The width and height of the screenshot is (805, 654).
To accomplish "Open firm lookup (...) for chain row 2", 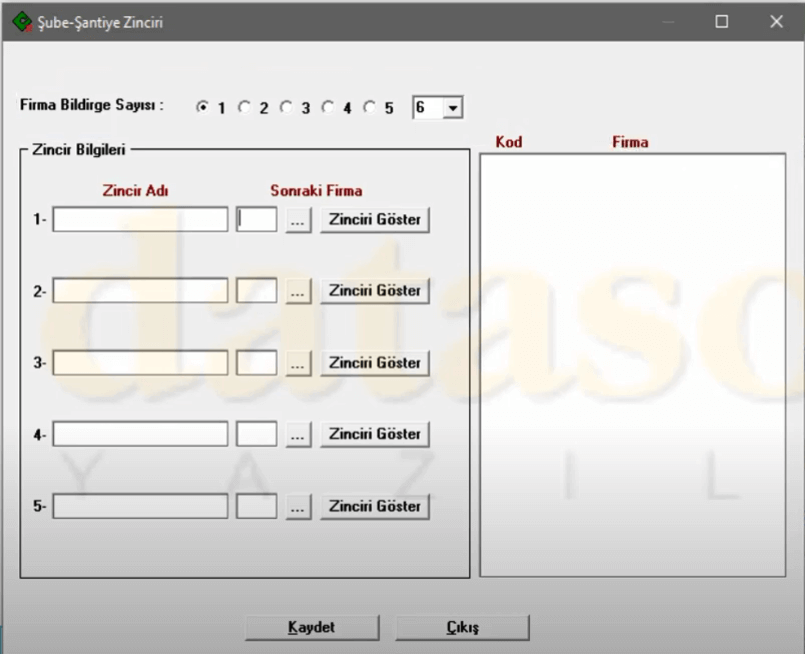I will pos(298,291).
